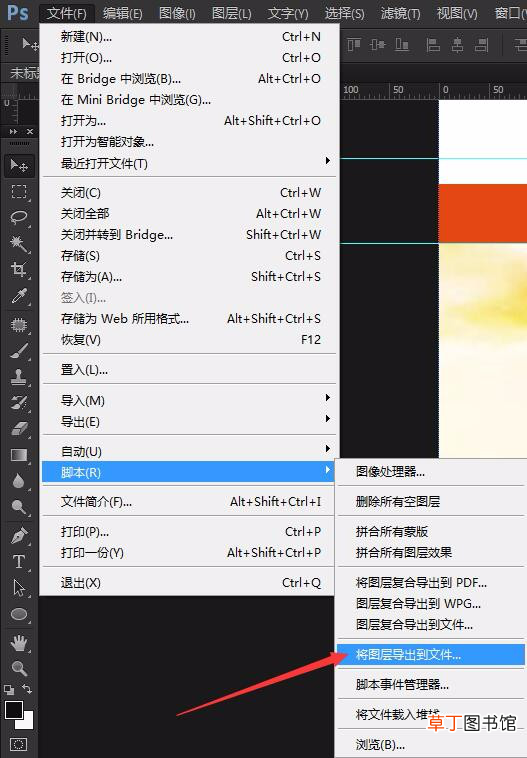Viewport: 527px width, 758px height.
Task: Choose 存储为 Web 所用格式...
Action: pos(190,319)
